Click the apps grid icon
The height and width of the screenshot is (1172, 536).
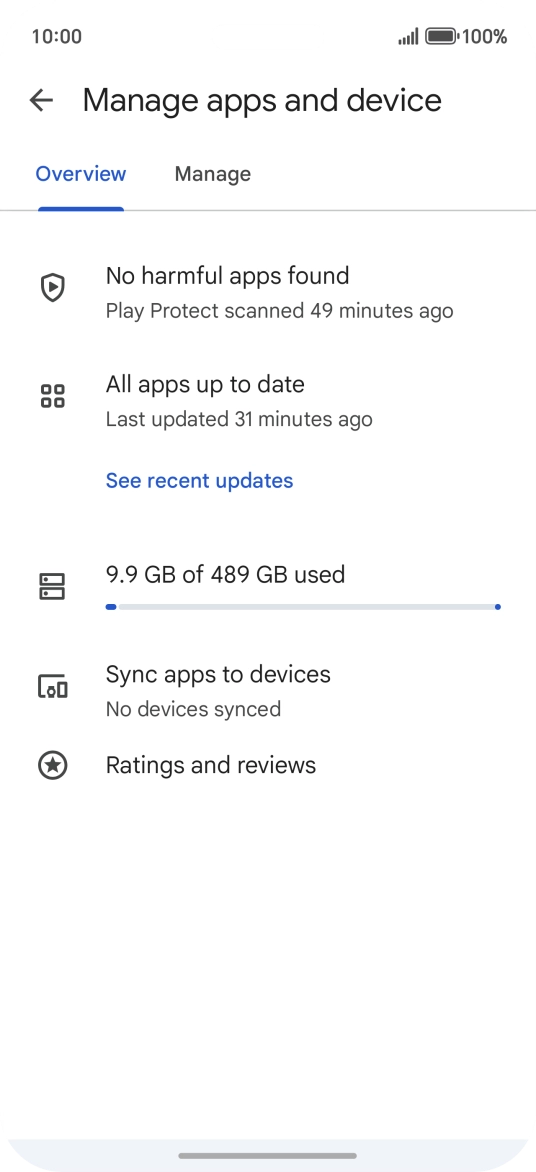click(x=52, y=396)
